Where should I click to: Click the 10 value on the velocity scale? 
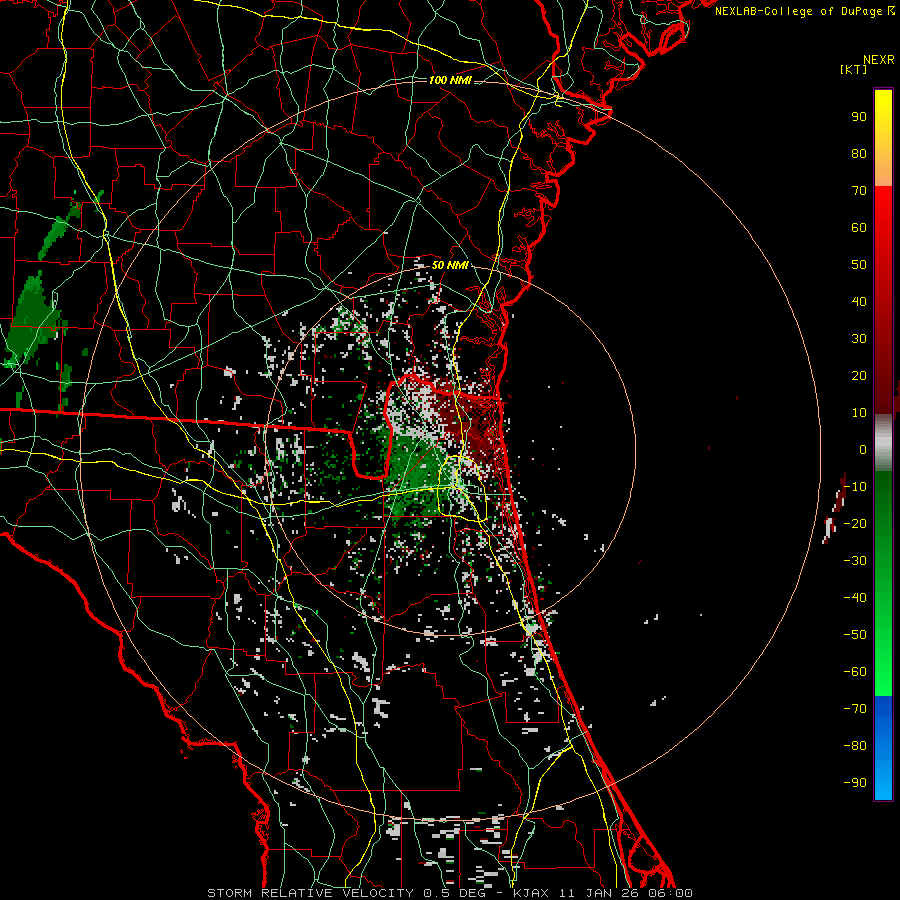(859, 413)
